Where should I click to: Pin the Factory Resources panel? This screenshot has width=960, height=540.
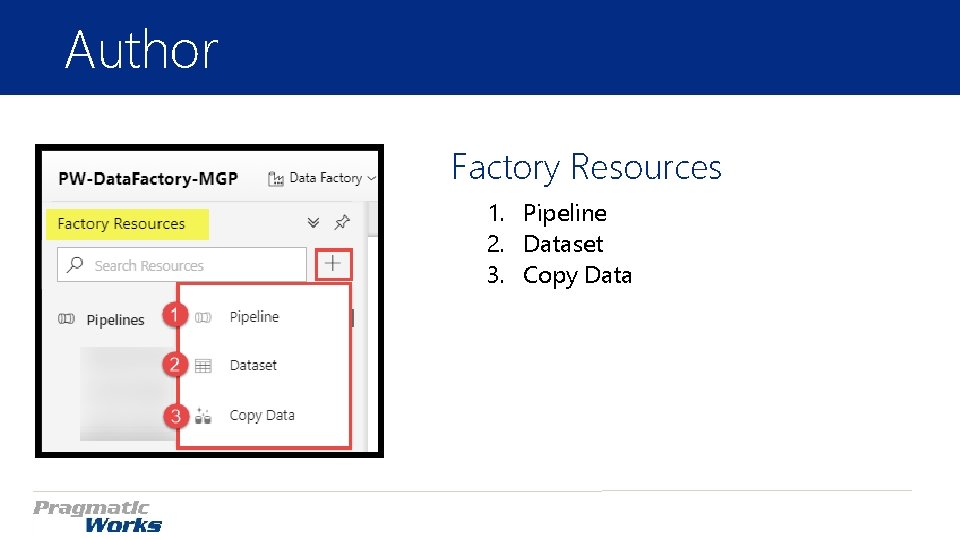point(342,222)
